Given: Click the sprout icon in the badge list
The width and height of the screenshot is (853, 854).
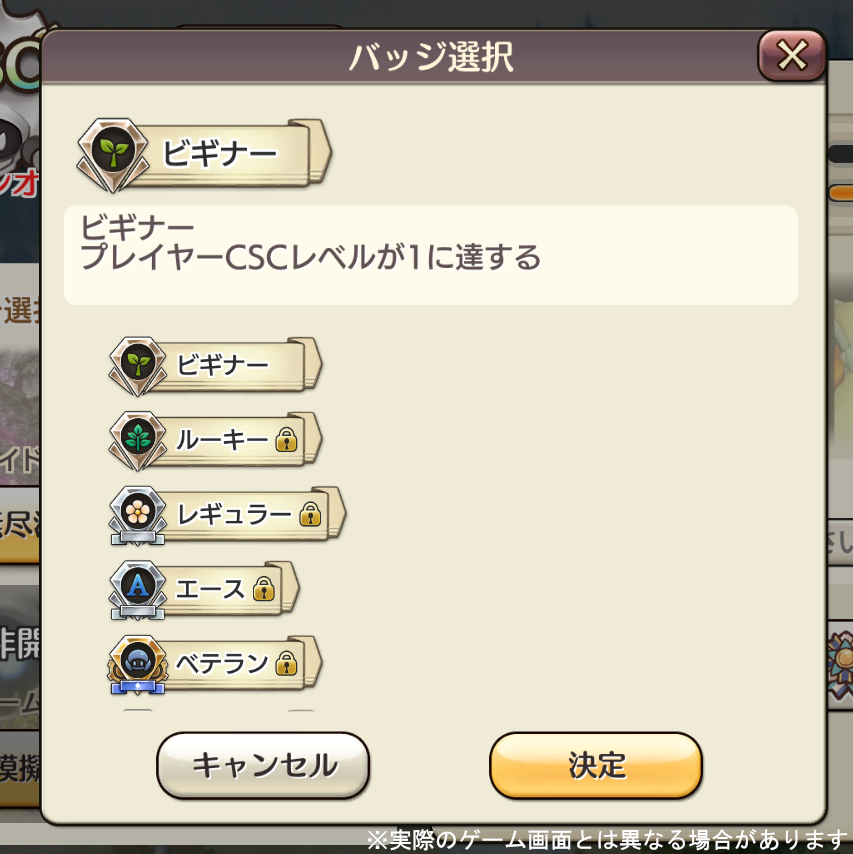Looking at the screenshot, I should click(x=138, y=363).
